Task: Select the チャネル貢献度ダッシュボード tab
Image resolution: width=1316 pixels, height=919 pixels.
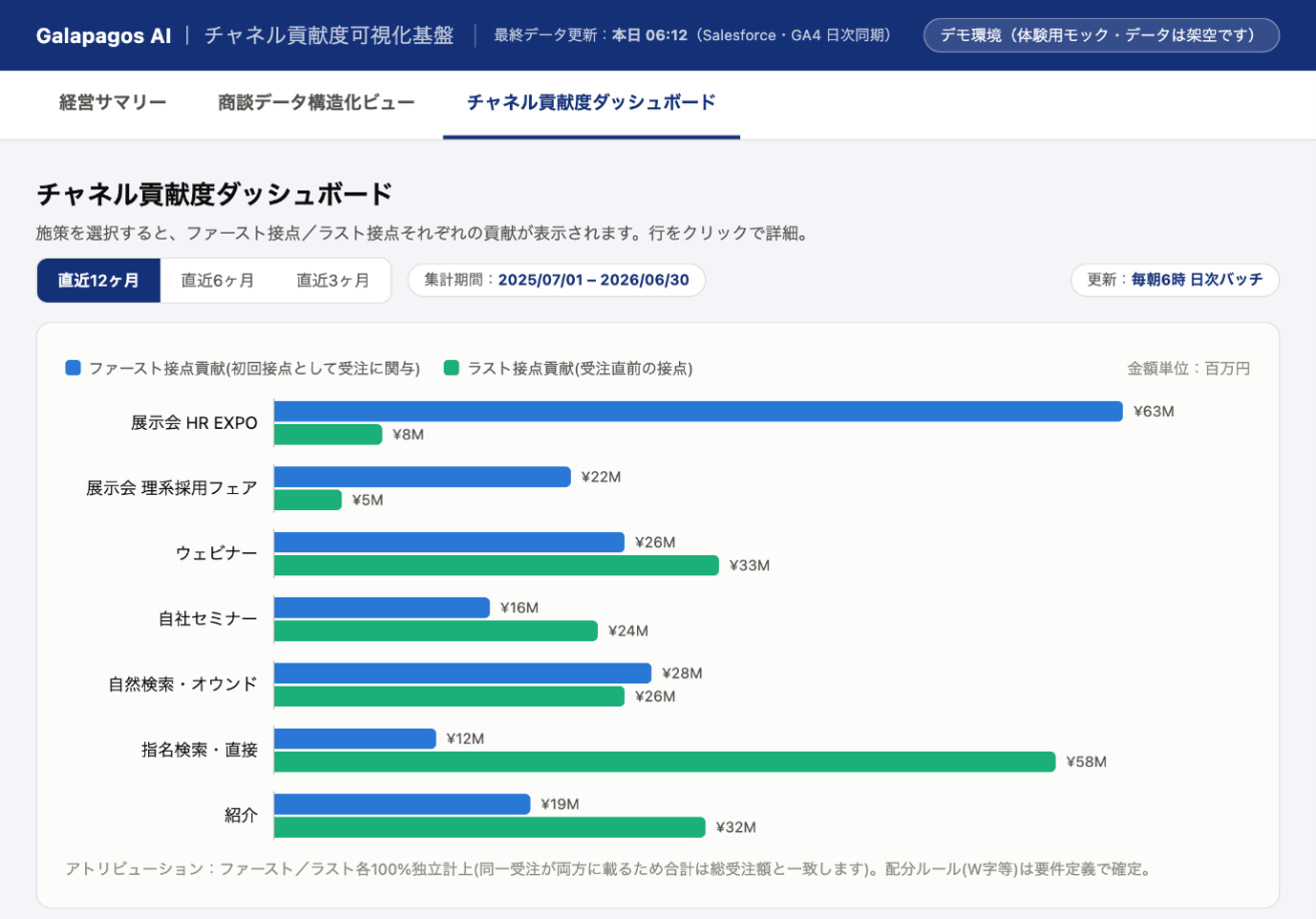Action: [x=591, y=103]
